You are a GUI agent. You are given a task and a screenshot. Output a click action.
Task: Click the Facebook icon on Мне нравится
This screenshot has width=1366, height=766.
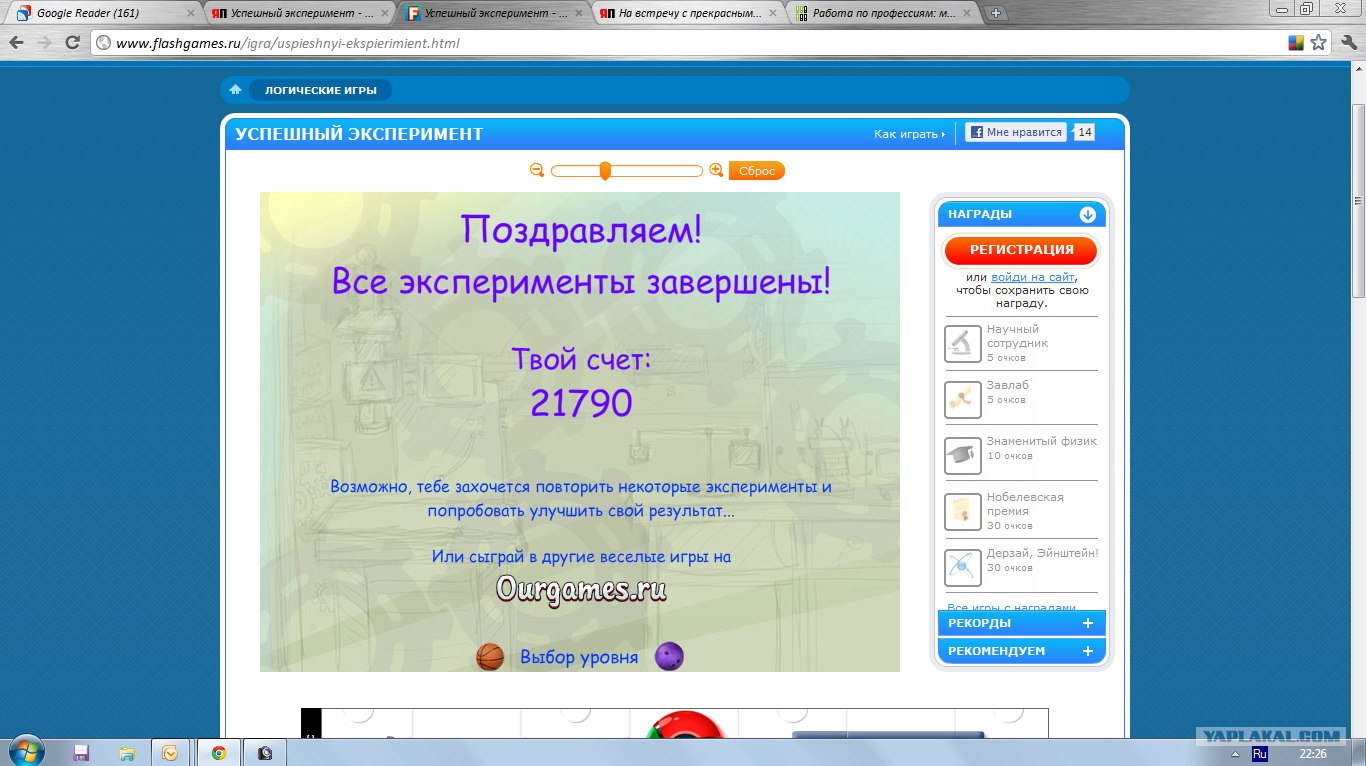(976, 132)
